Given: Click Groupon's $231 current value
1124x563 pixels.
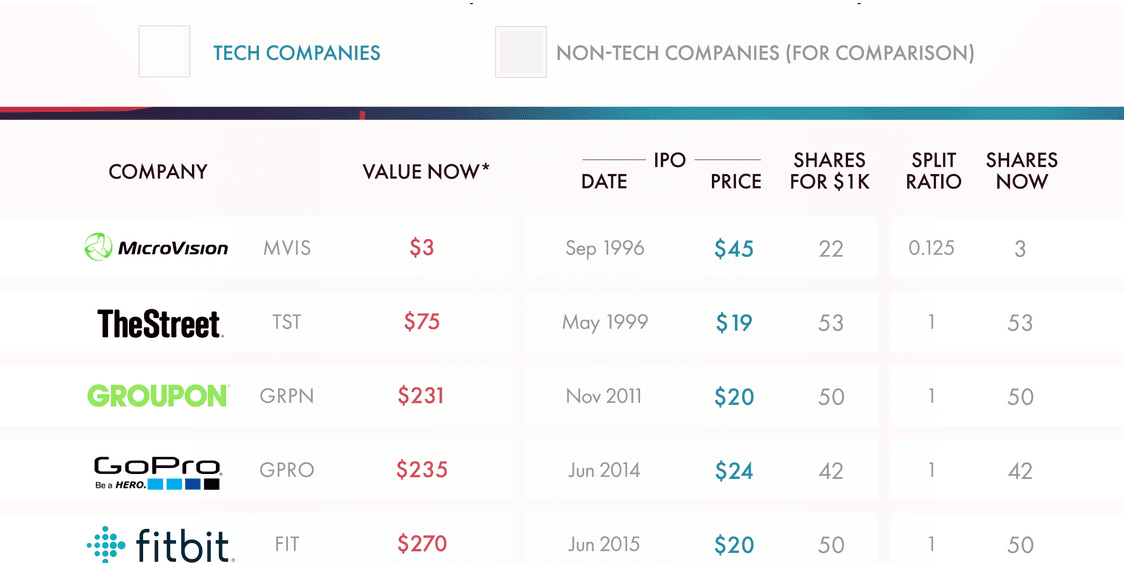Looking at the screenshot, I should [x=421, y=396].
